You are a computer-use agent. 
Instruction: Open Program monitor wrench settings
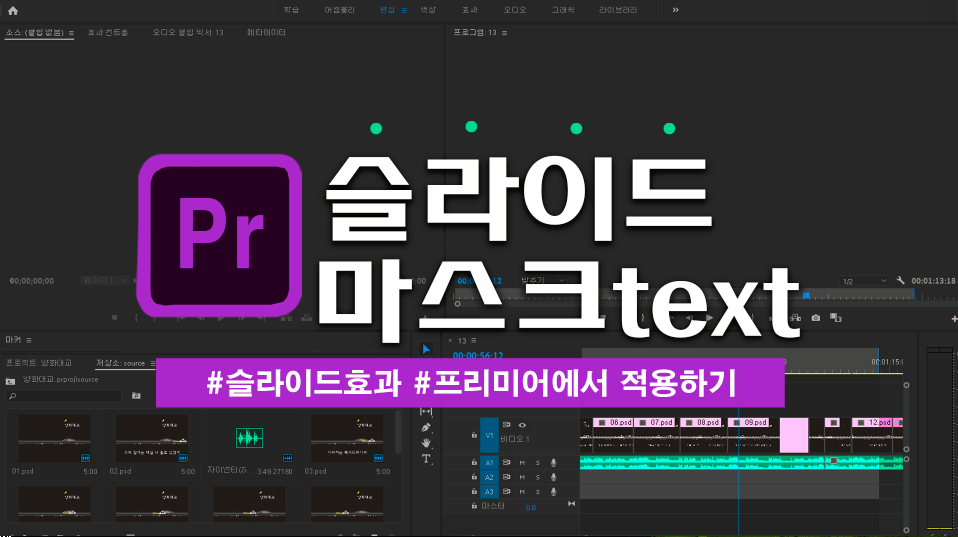pyautogui.click(x=900, y=280)
